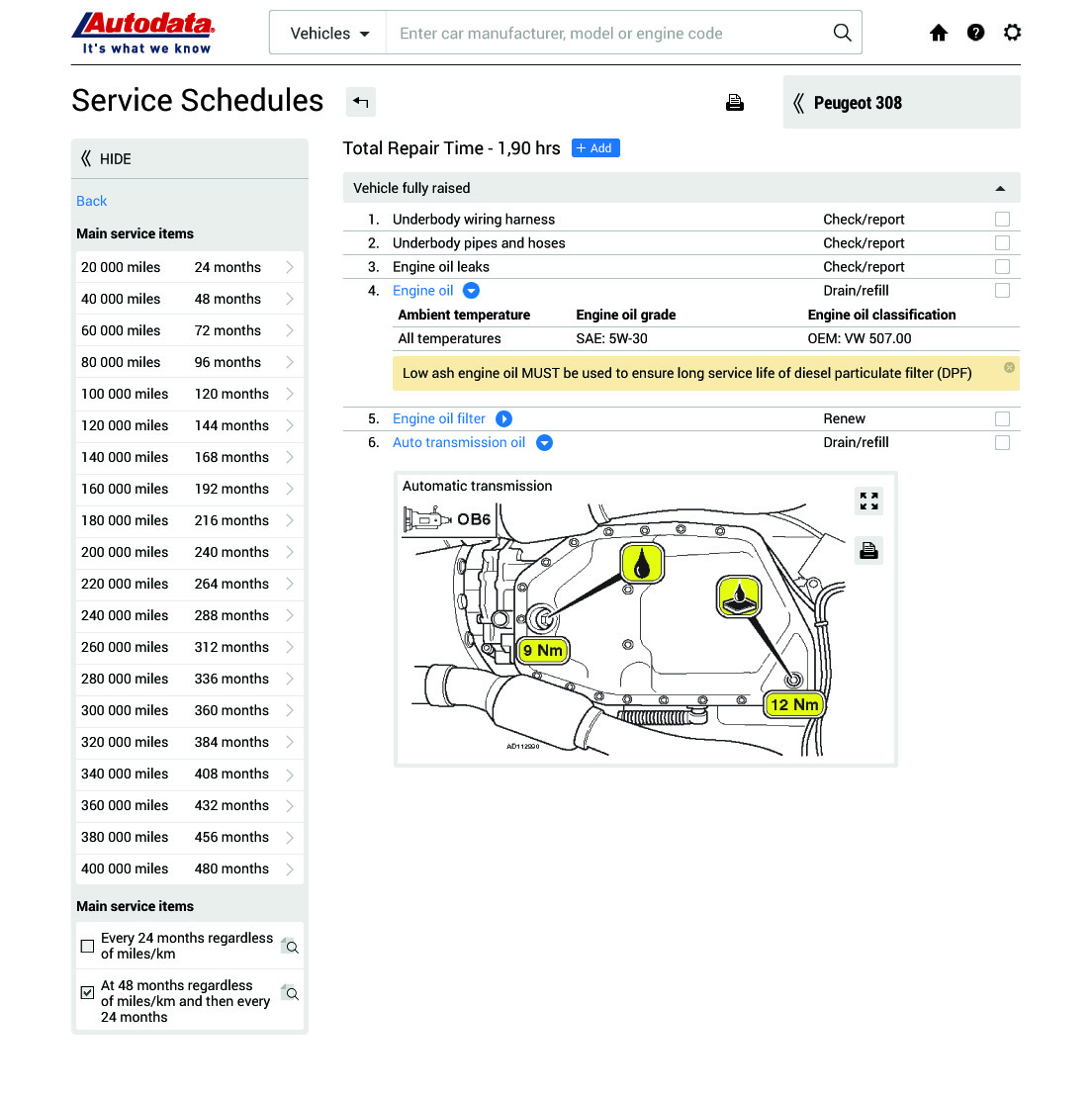Screen dimensions: 1092x1096
Task: Collapse Engine oil details arrow
Action: 471,291
